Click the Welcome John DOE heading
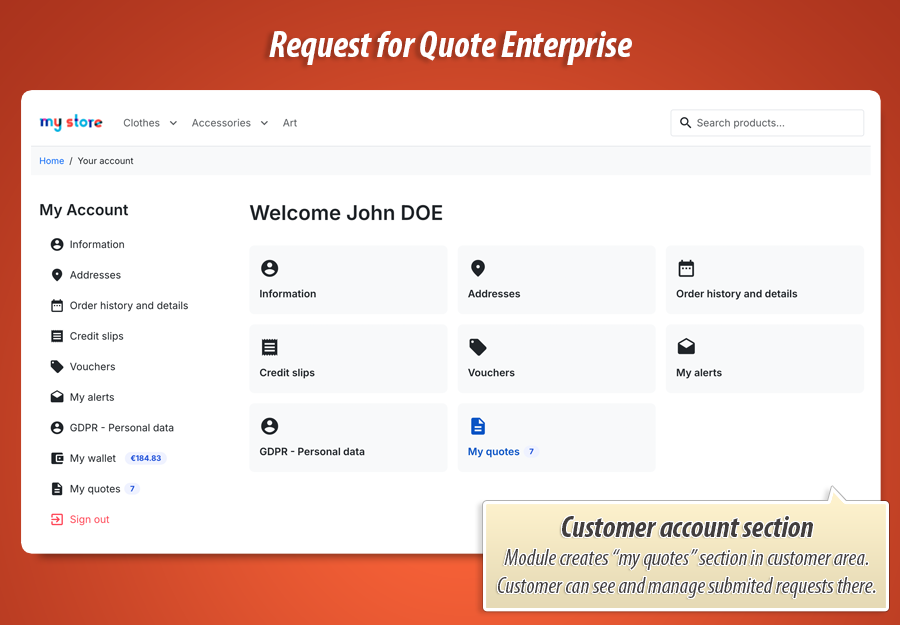Viewport: 900px width, 625px height. 346,213
